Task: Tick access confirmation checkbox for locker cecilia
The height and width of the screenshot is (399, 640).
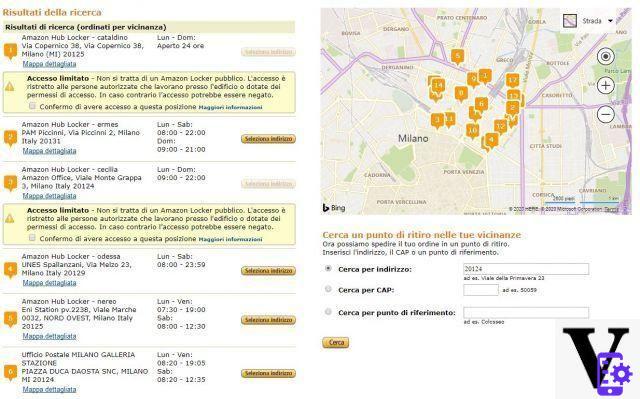Action: coord(32,238)
